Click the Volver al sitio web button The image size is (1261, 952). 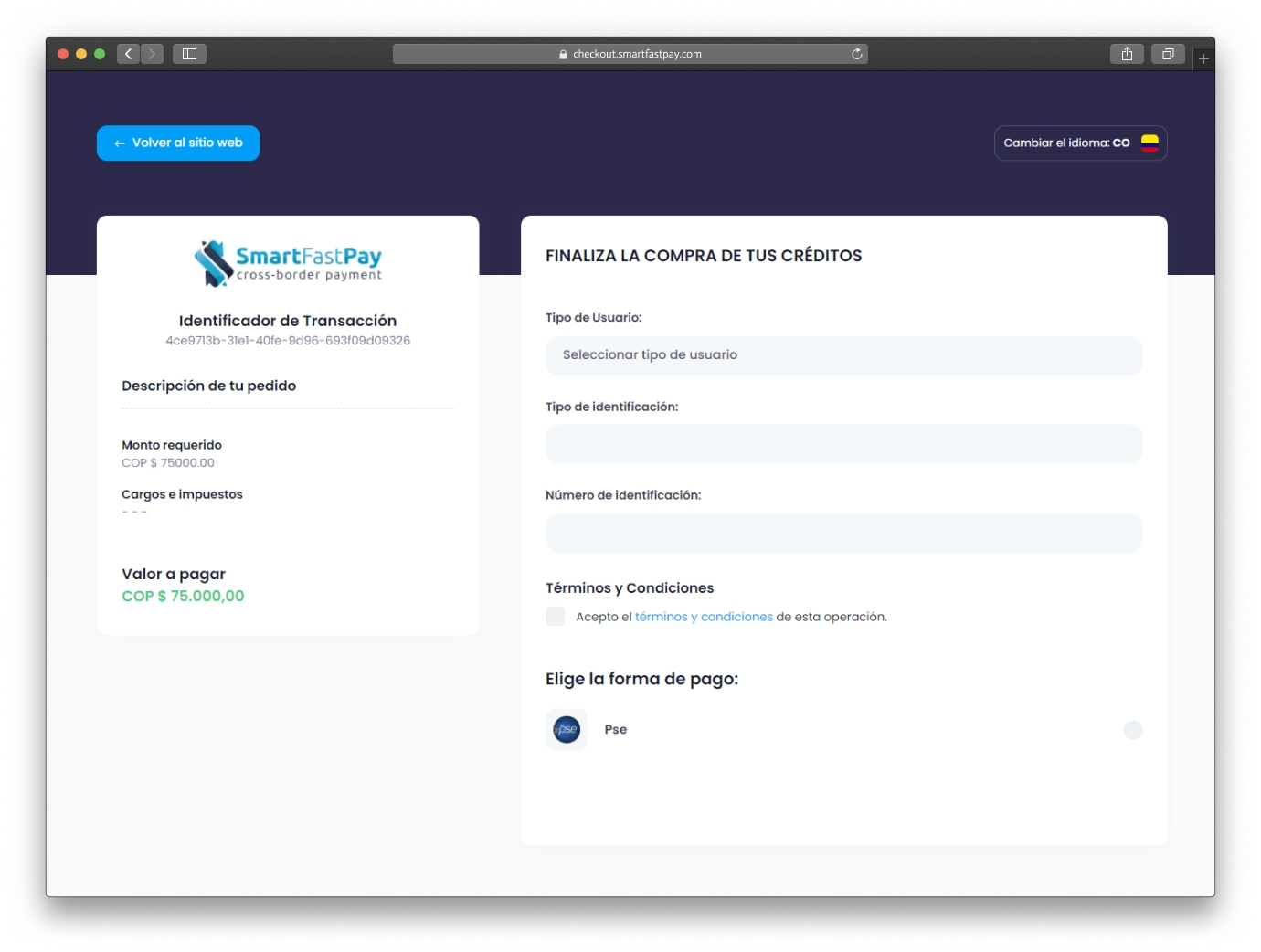(x=178, y=143)
